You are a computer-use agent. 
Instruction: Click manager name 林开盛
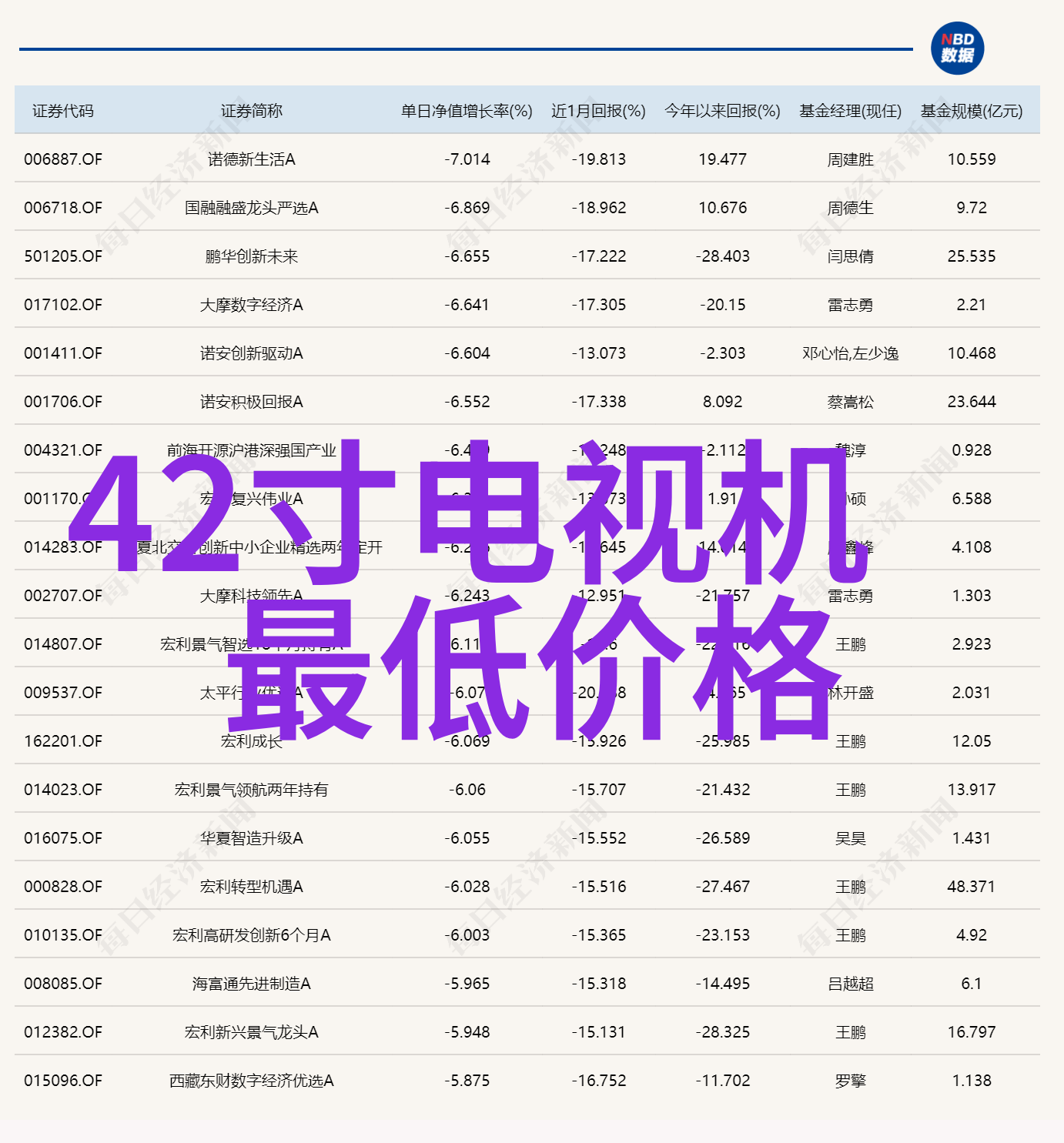point(851,693)
